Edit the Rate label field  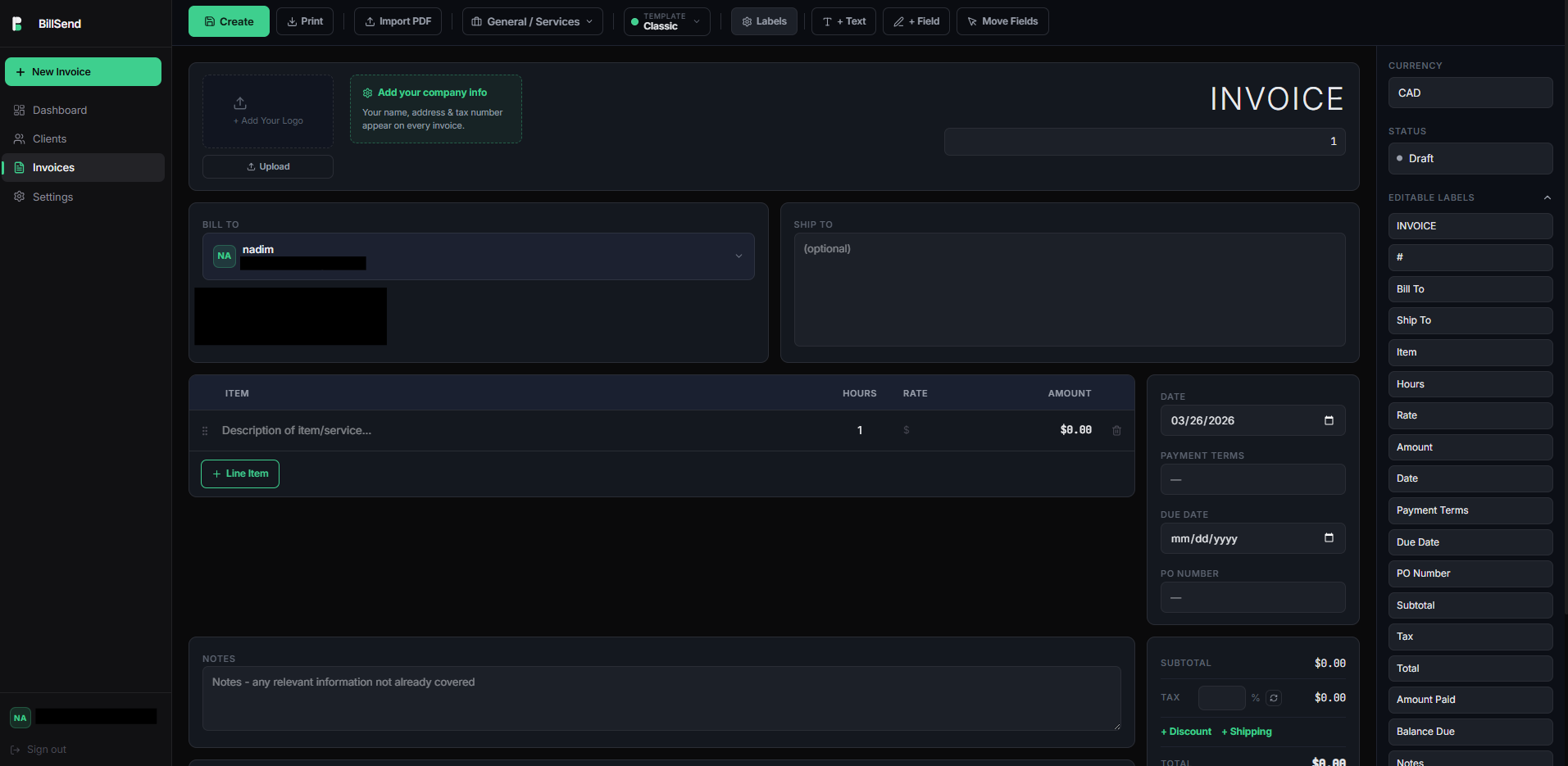click(x=1470, y=415)
